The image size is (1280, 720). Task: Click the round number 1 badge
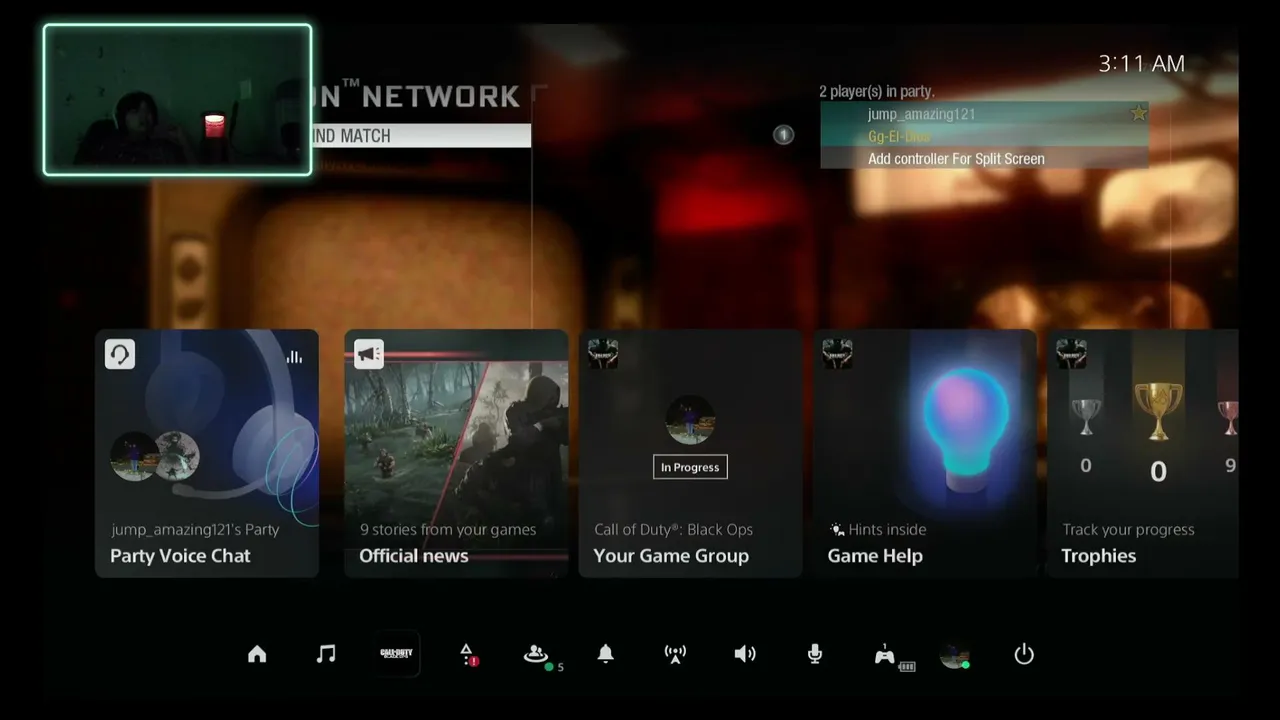point(784,134)
